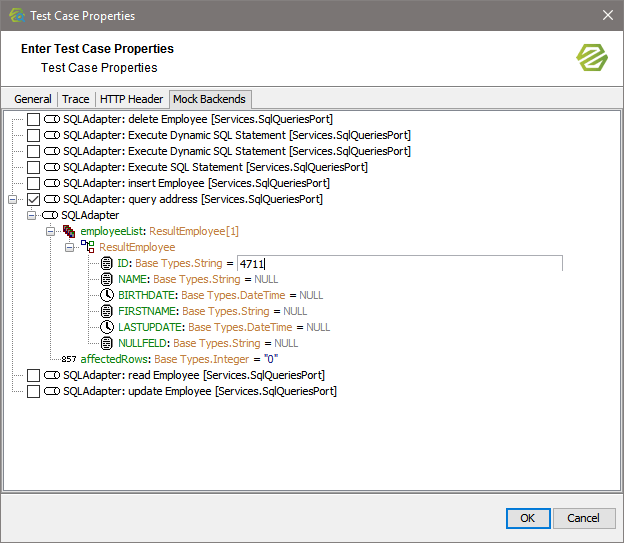Click the ResultEmployee class structure icon
This screenshot has width=624, height=543.
click(x=88, y=247)
